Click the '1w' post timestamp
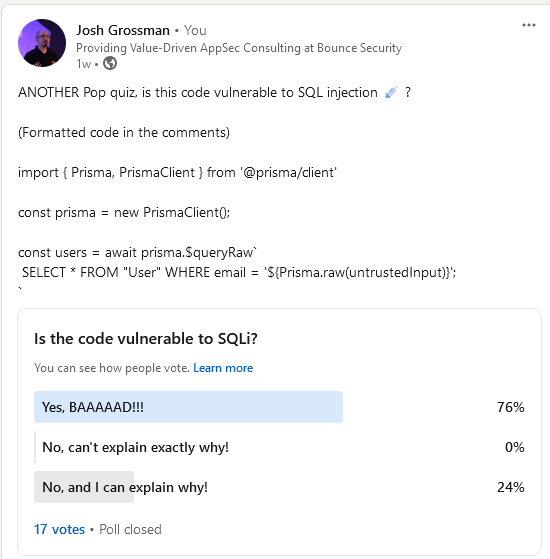 tap(83, 64)
